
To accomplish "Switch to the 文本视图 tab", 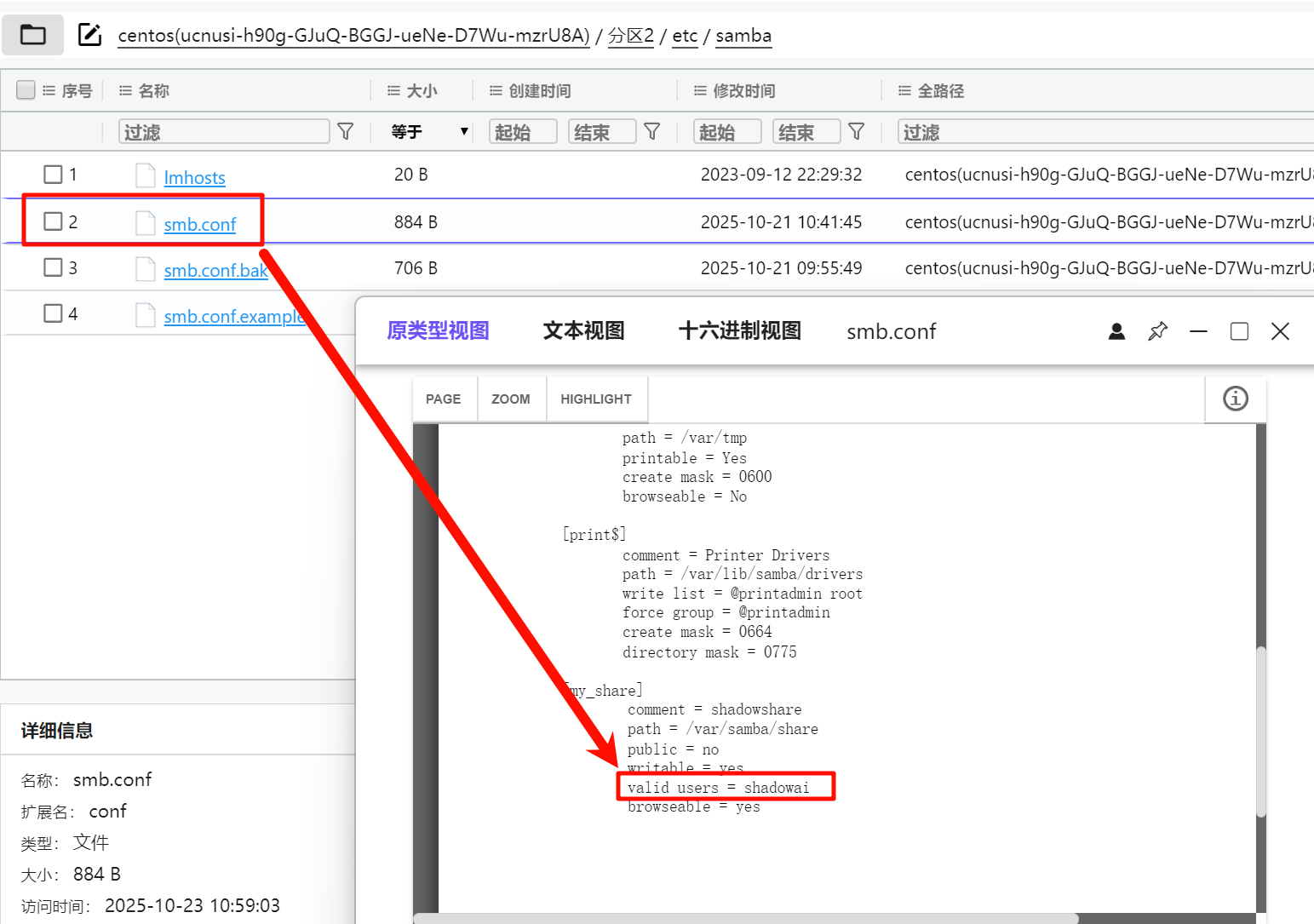I will coord(583,330).
